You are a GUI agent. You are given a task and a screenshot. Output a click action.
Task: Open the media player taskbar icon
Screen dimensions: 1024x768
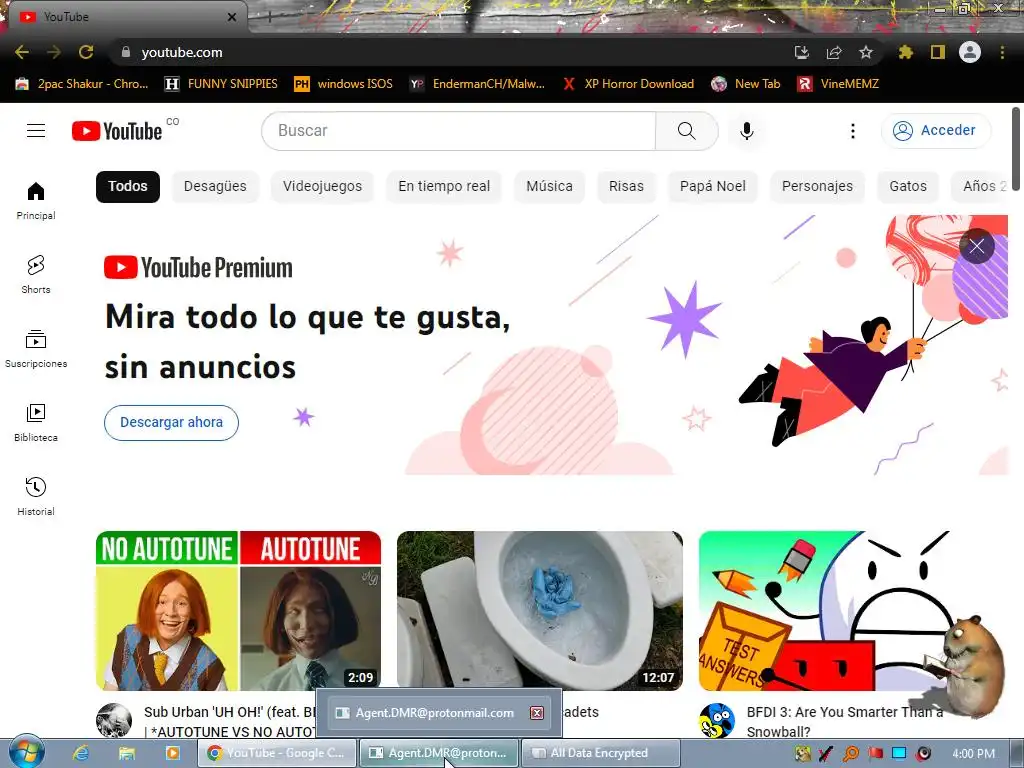pyautogui.click(x=173, y=753)
